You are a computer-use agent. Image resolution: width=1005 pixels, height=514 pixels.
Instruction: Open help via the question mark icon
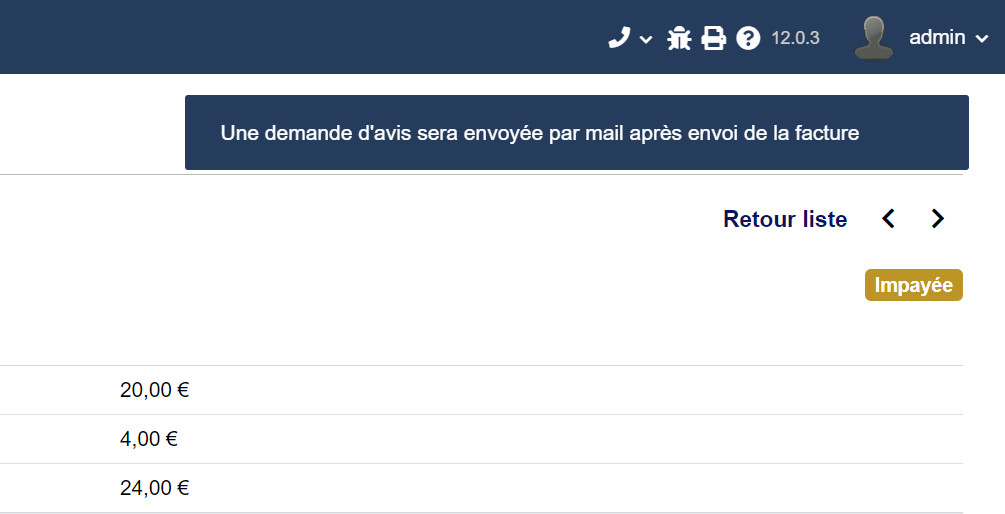(748, 38)
